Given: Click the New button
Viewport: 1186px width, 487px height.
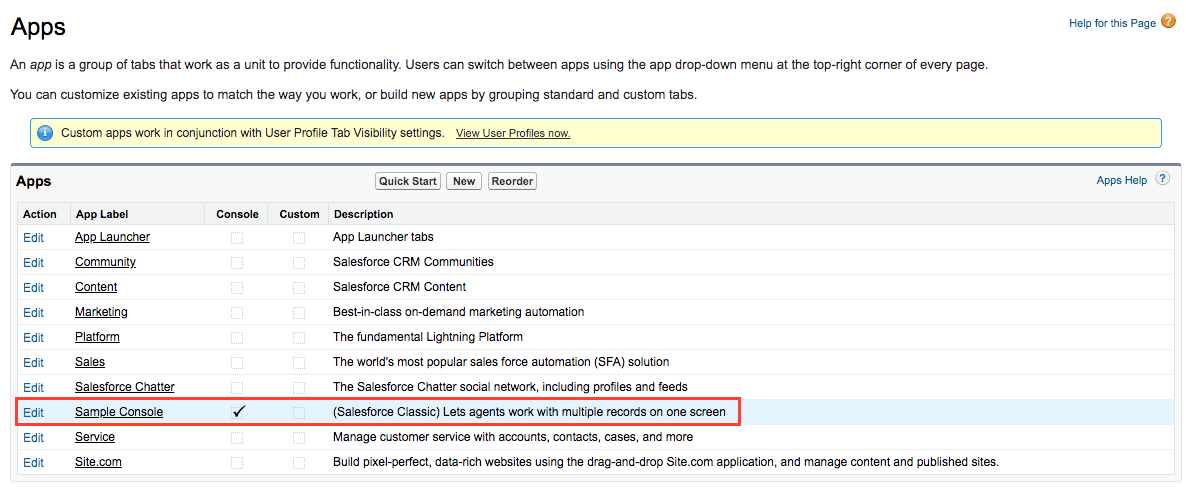Looking at the screenshot, I should pyautogui.click(x=464, y=181).
